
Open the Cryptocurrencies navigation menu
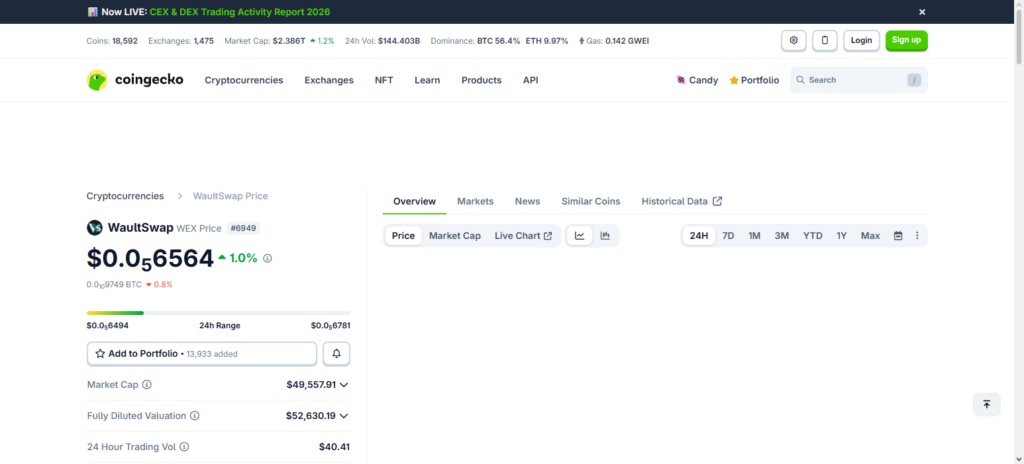pos(243,80)
